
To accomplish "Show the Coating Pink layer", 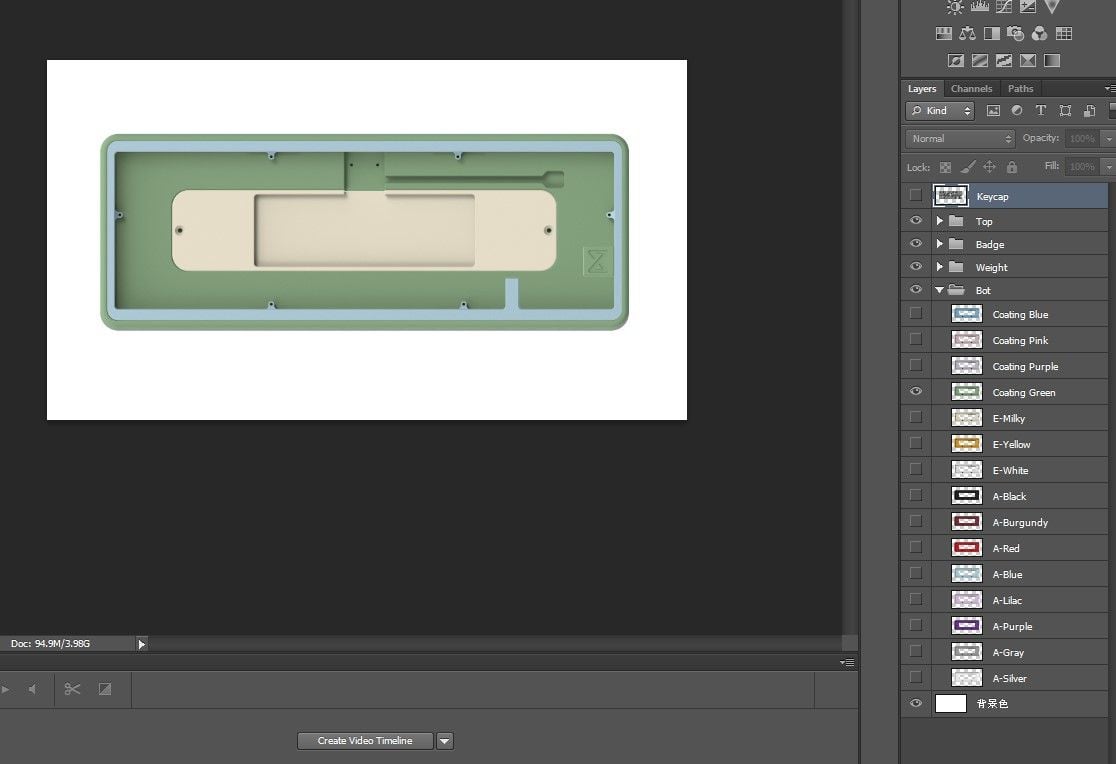I will point(916,340).
